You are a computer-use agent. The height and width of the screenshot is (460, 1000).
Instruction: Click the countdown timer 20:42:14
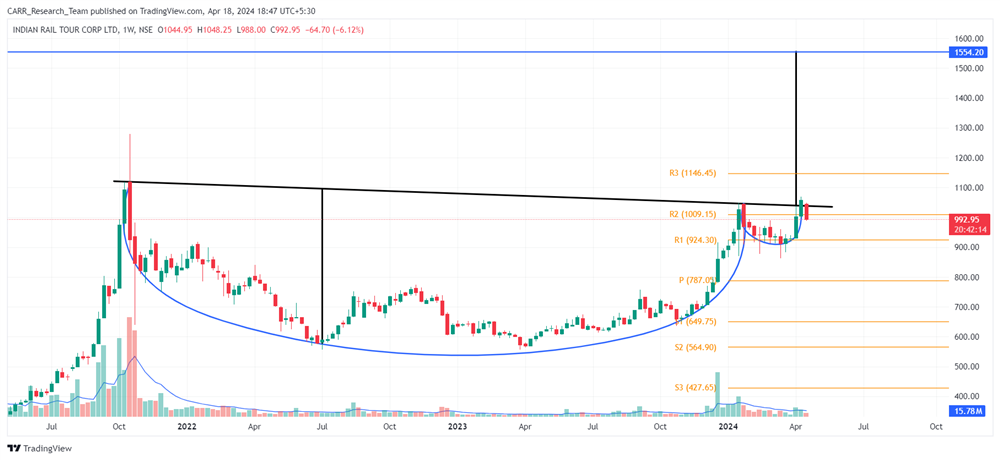(x=971, y=229)
